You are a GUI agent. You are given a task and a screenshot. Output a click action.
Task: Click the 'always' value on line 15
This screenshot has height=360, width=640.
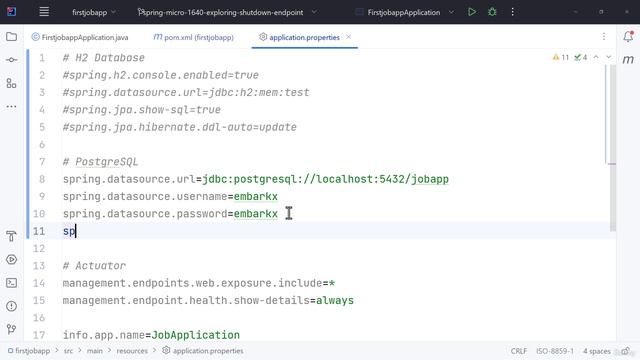(335, 301)
